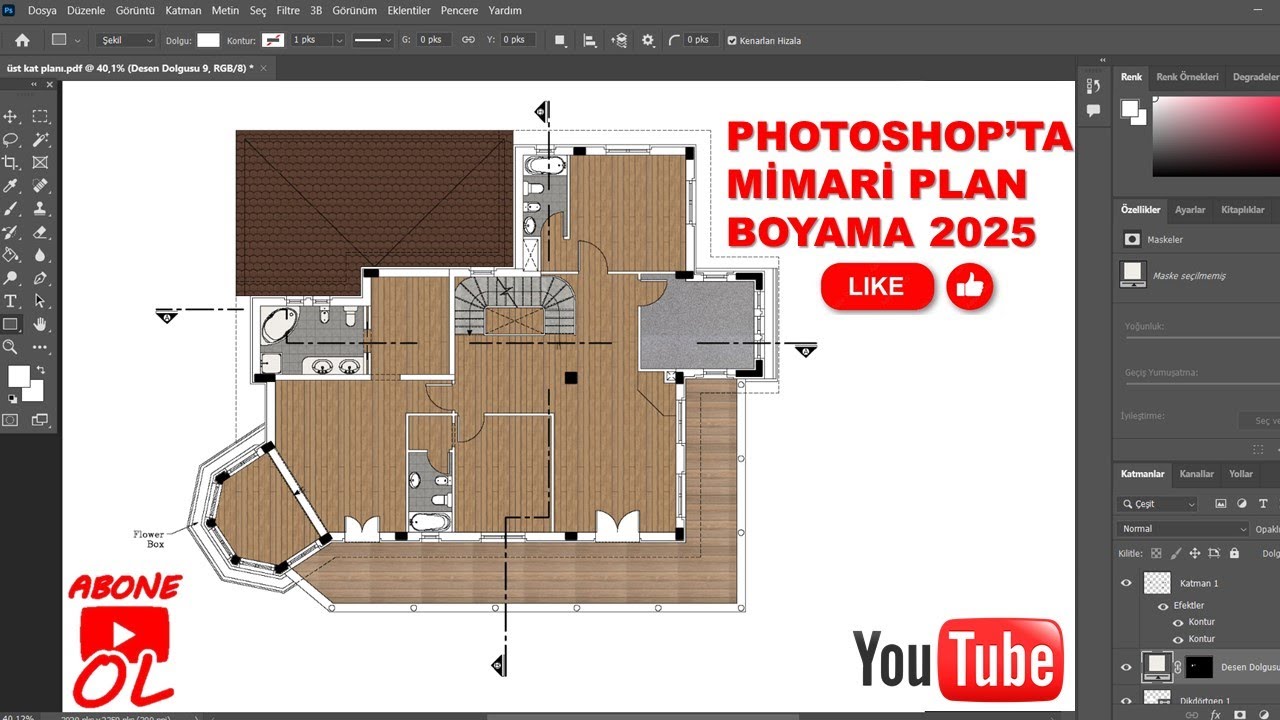Select the Healing Brush tool
Viewport: 1280px width, 720px height.
point(40,186)
